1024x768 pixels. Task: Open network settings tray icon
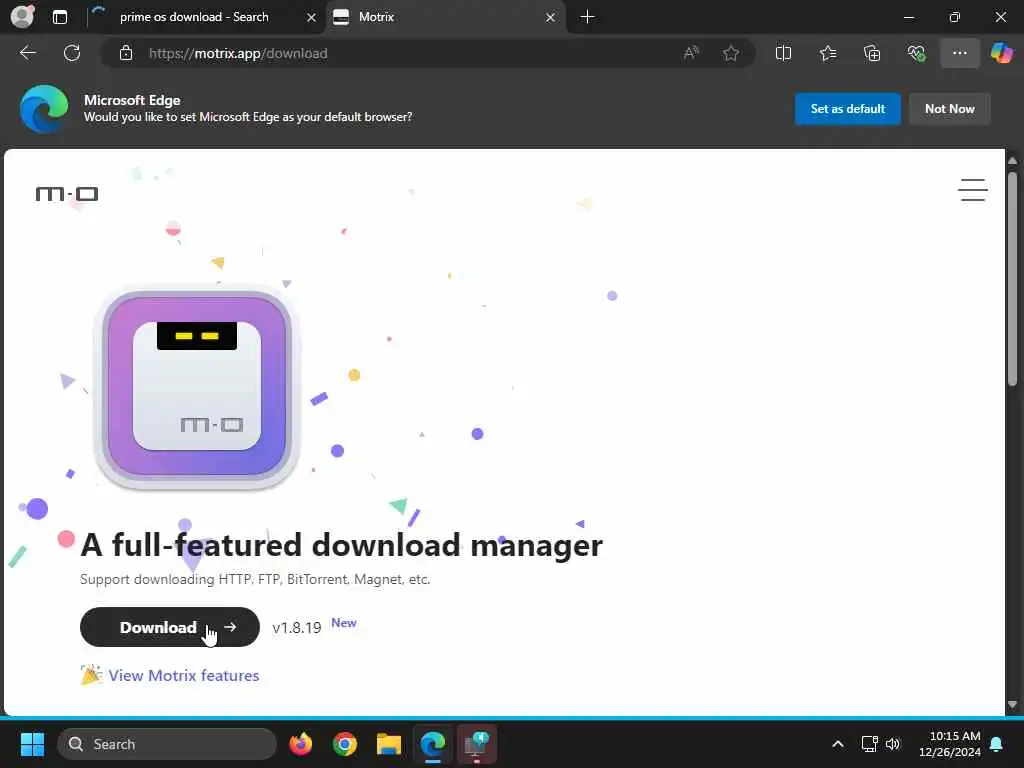click(x=869, y=744)
